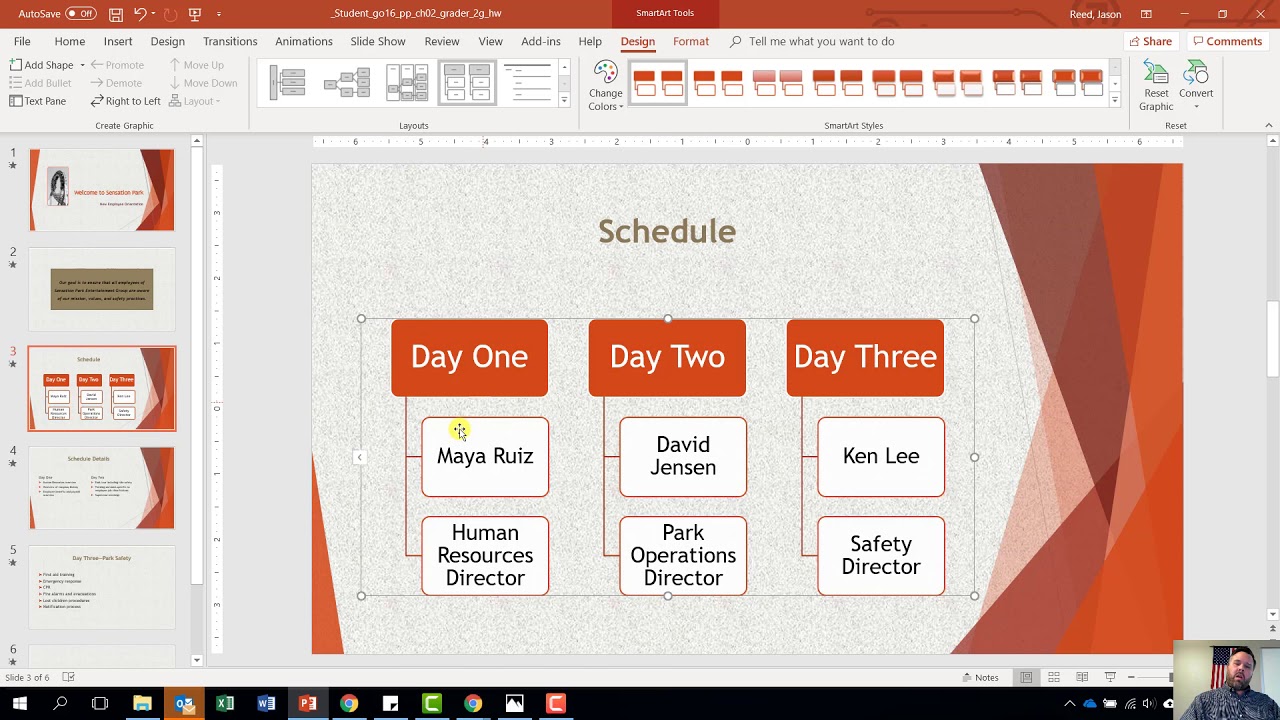Select slide 5 Park Safety thumbnail
The image size is (1280, 720).
(101, 586)
